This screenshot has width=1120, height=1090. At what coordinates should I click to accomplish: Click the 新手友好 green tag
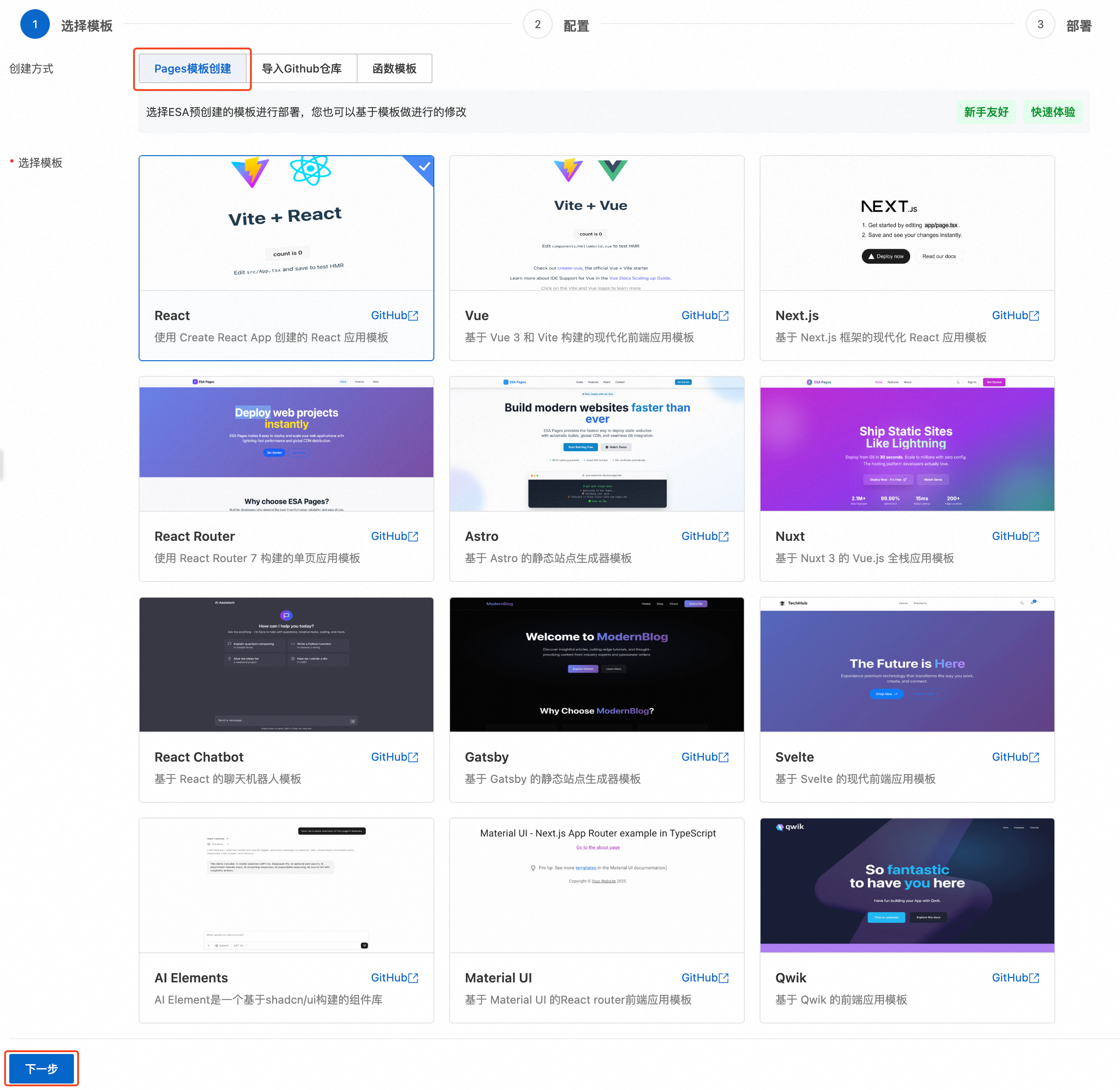tap(986, 112)
